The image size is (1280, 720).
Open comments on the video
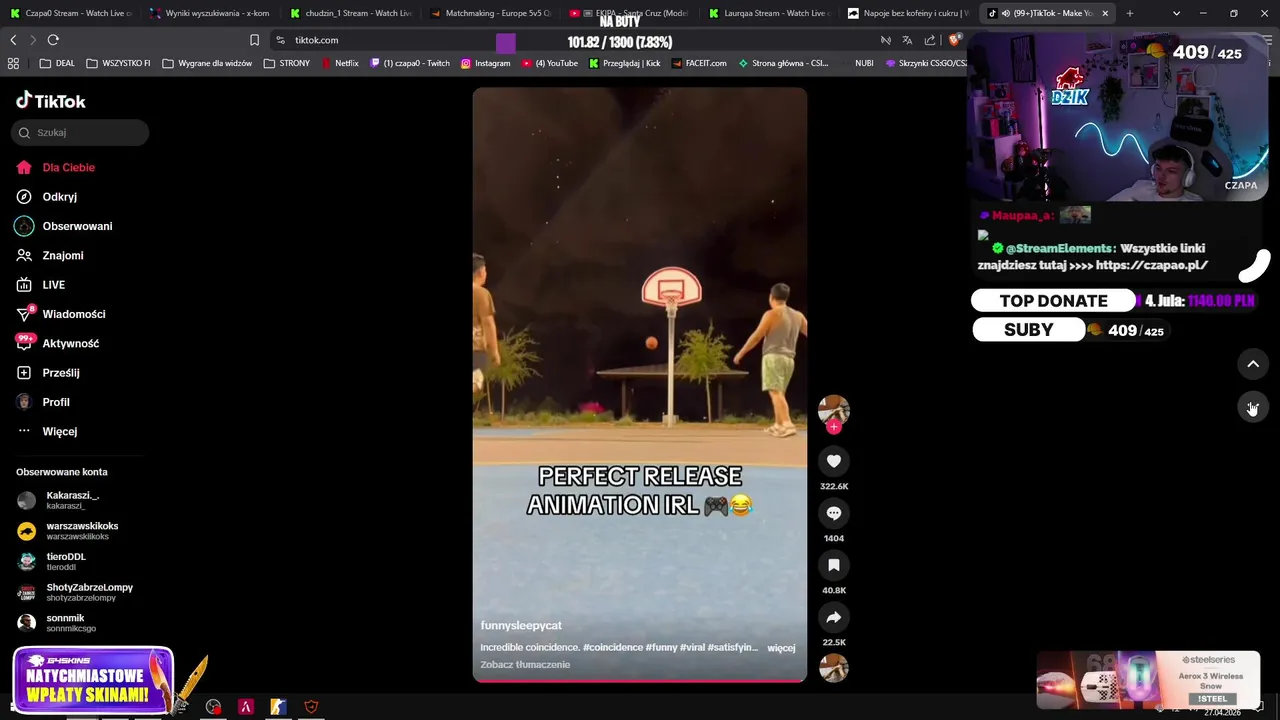(834, 513)
